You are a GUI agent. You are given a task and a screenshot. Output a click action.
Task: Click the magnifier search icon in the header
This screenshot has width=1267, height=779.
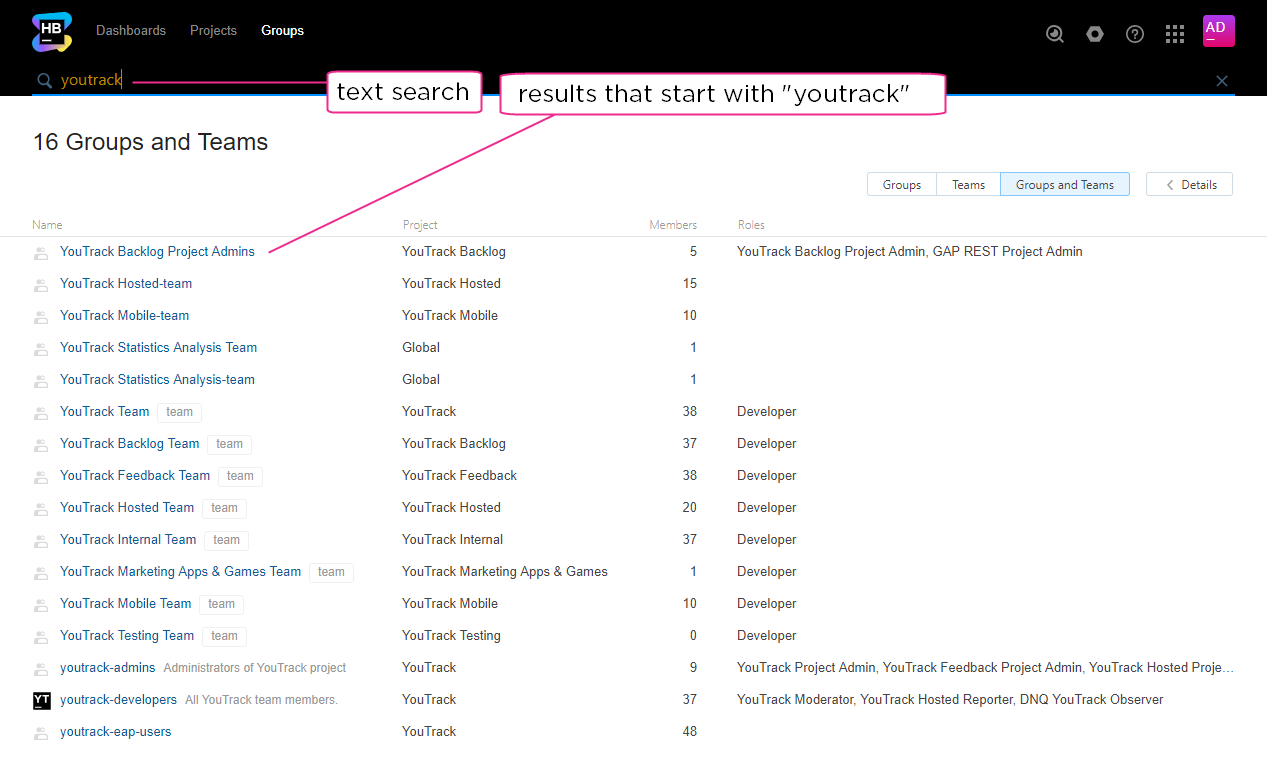pos(1054,33)
